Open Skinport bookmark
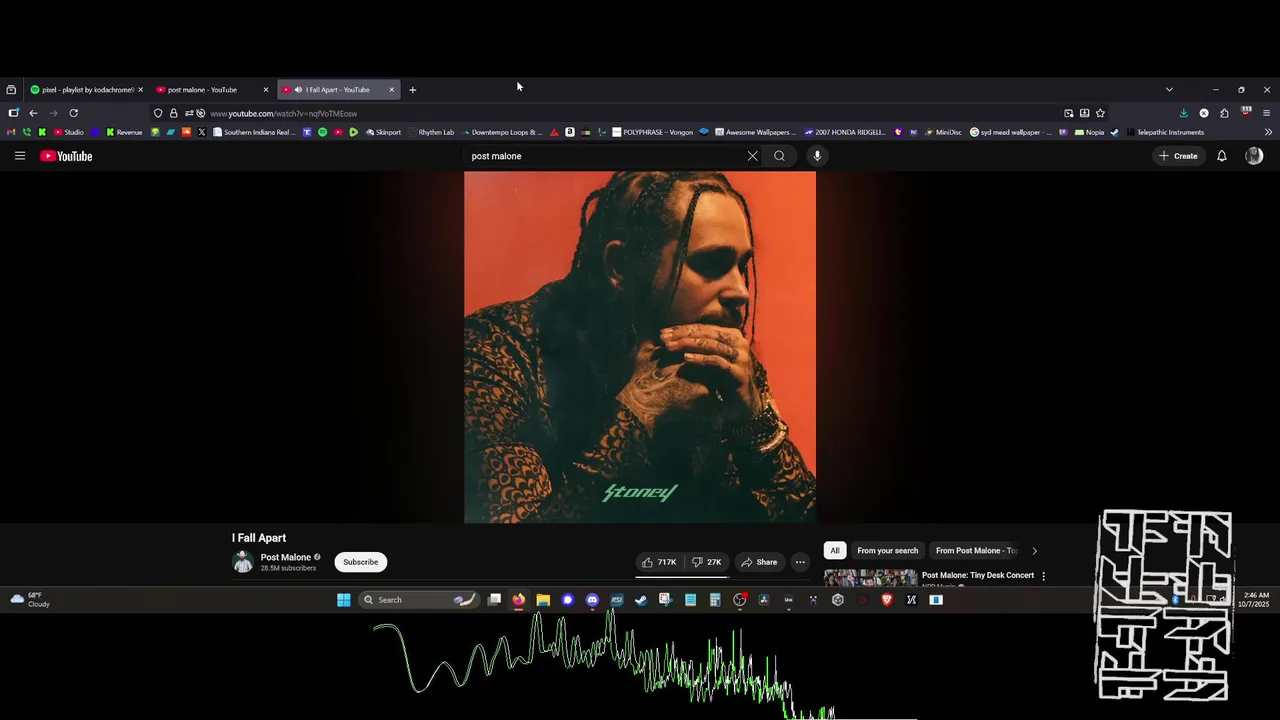The width and height of the screenshot is (1280, 720). tap(383, 132)
